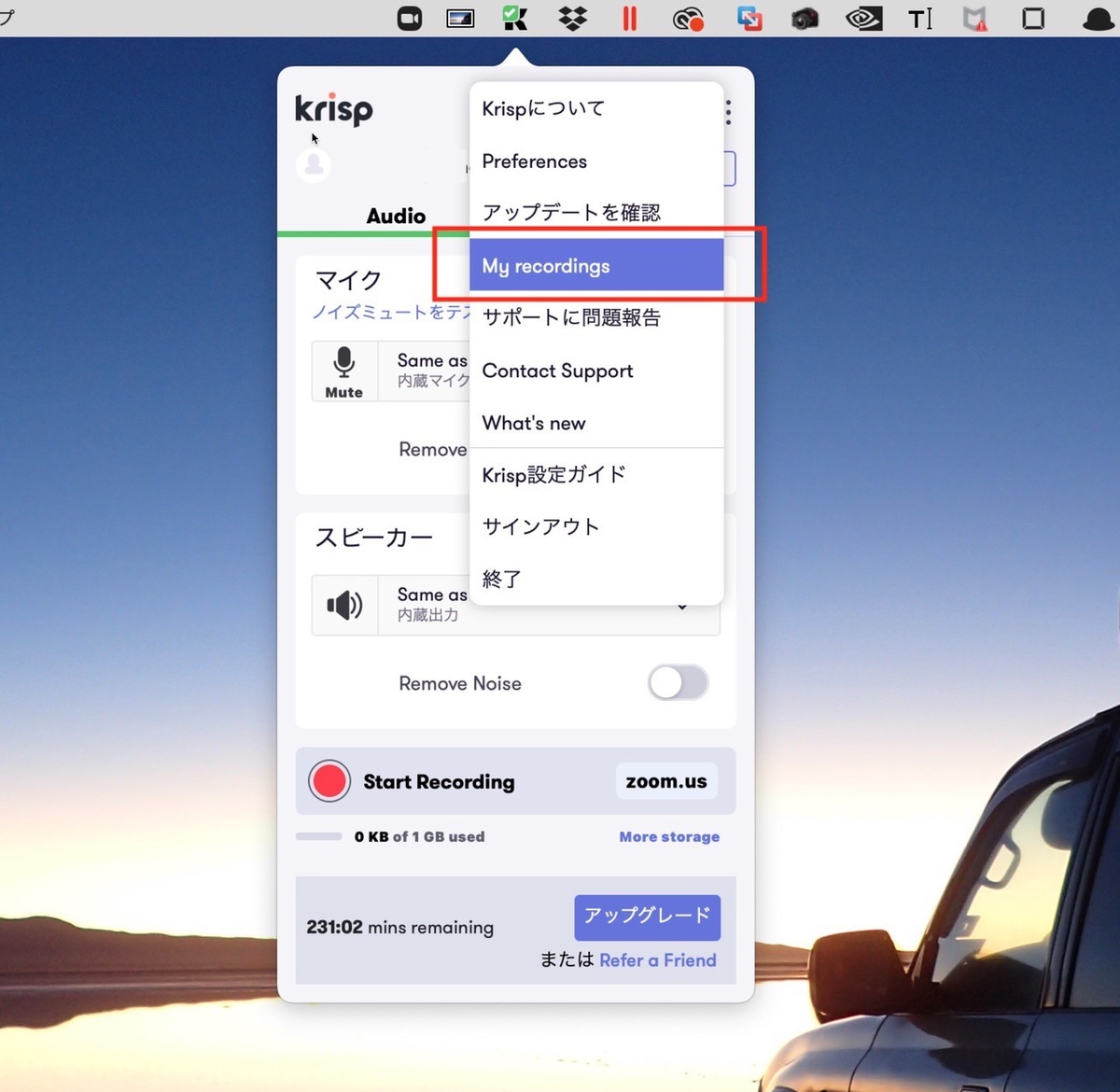Image resolution: width=1120 pixels, height=1092 pixels.
Task: Click the black hat menu bar icon
Action: [x=1099, y=19]
